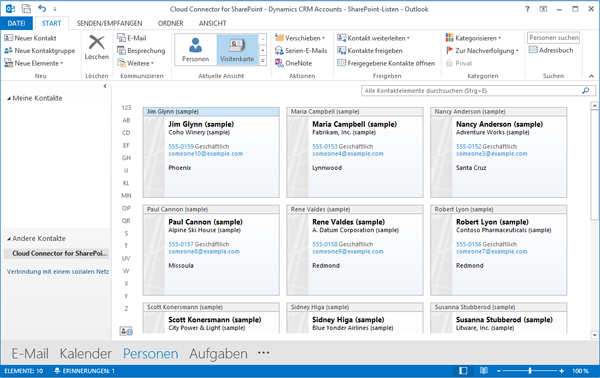Viewport: 600px width, 378px height.
Task: Switch to Personen view in Aktuelle Ansicht
Action: tap(196, 50)
